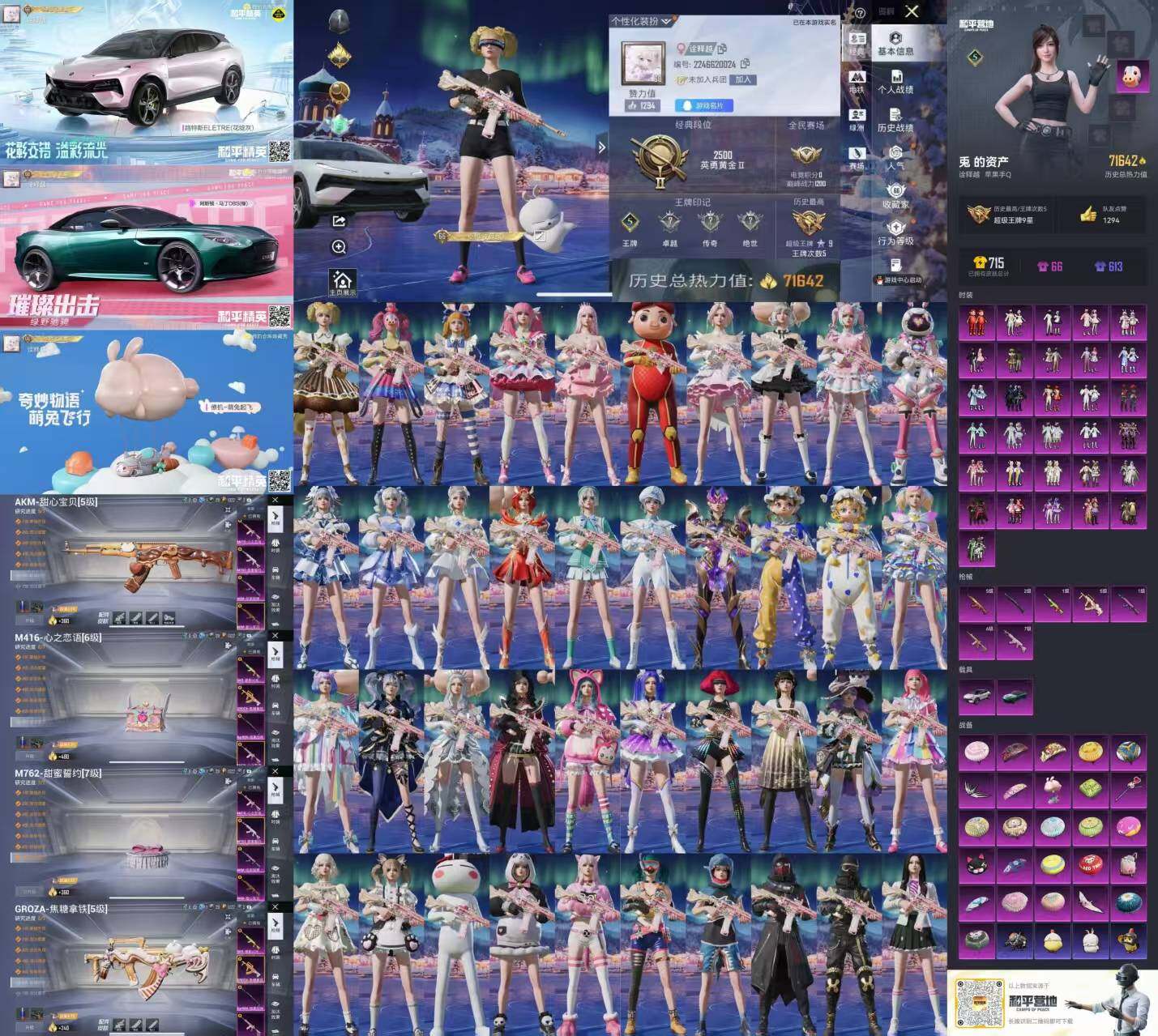Image resolution: width=1158 pixels, height=1036 pixels.
Task: Open the 行为等级 tab
Action: pos(895,234)
